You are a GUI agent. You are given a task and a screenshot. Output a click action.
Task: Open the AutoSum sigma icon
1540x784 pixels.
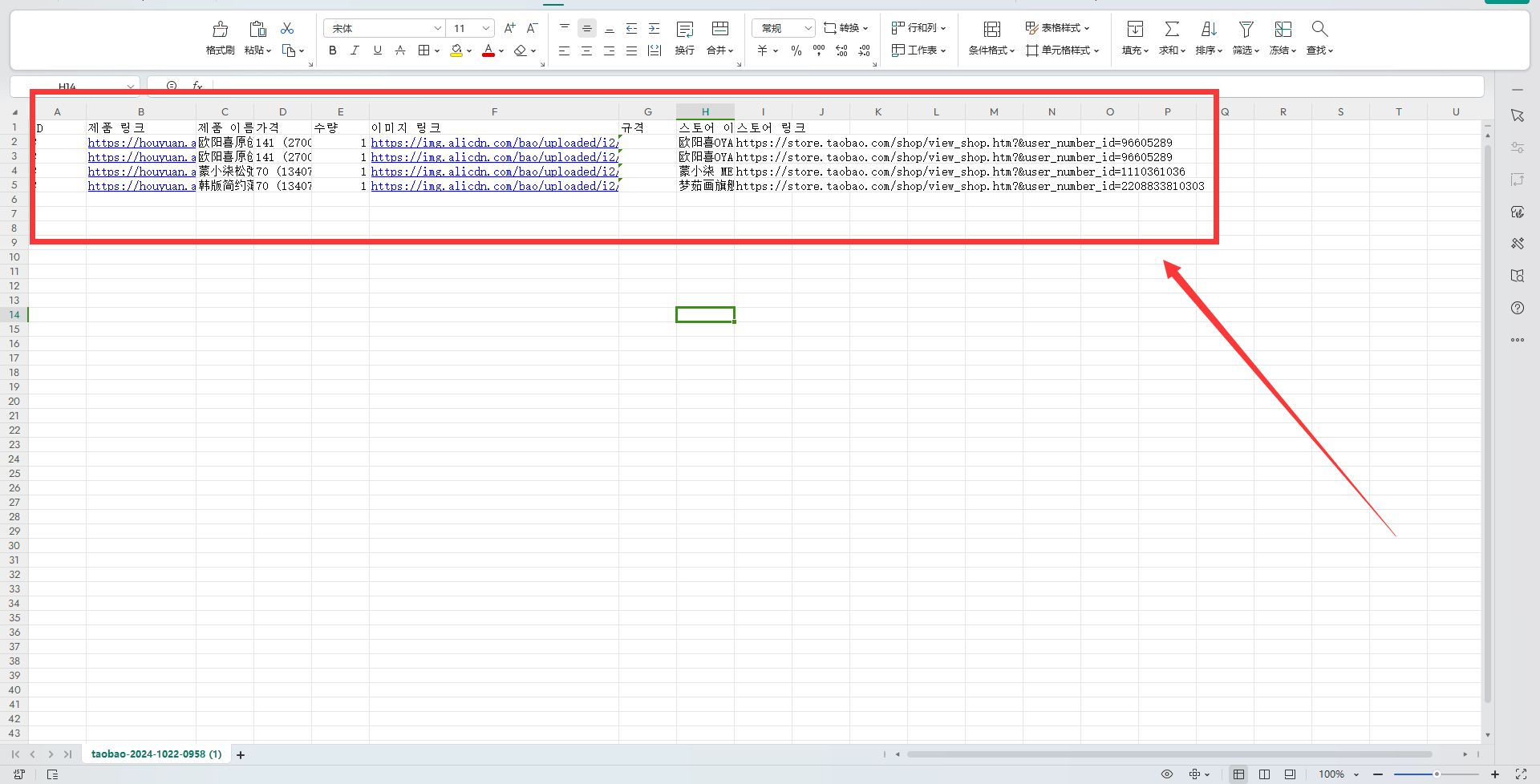[x=1172, y=29]
